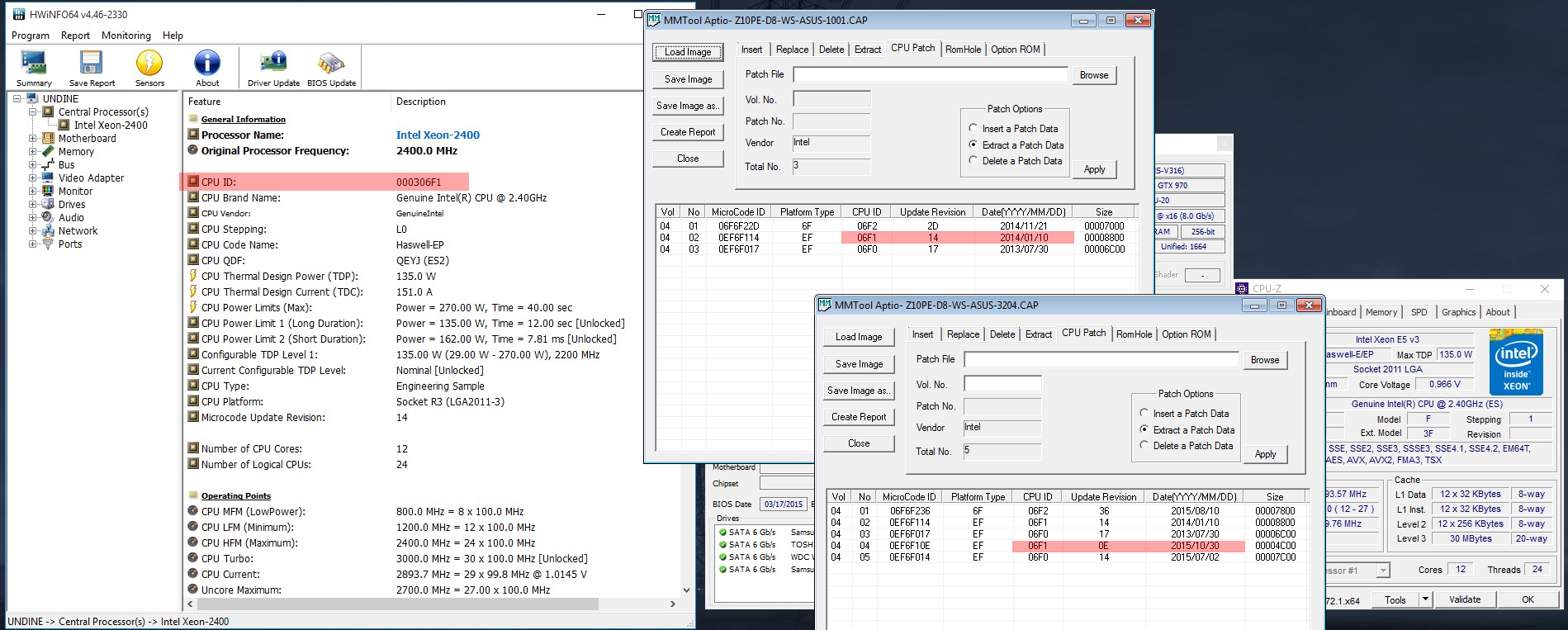This screenshot has width=1568, height=630.
Task: Click Save Image as.. in 3204.CAP window
Action: point(859,391)
